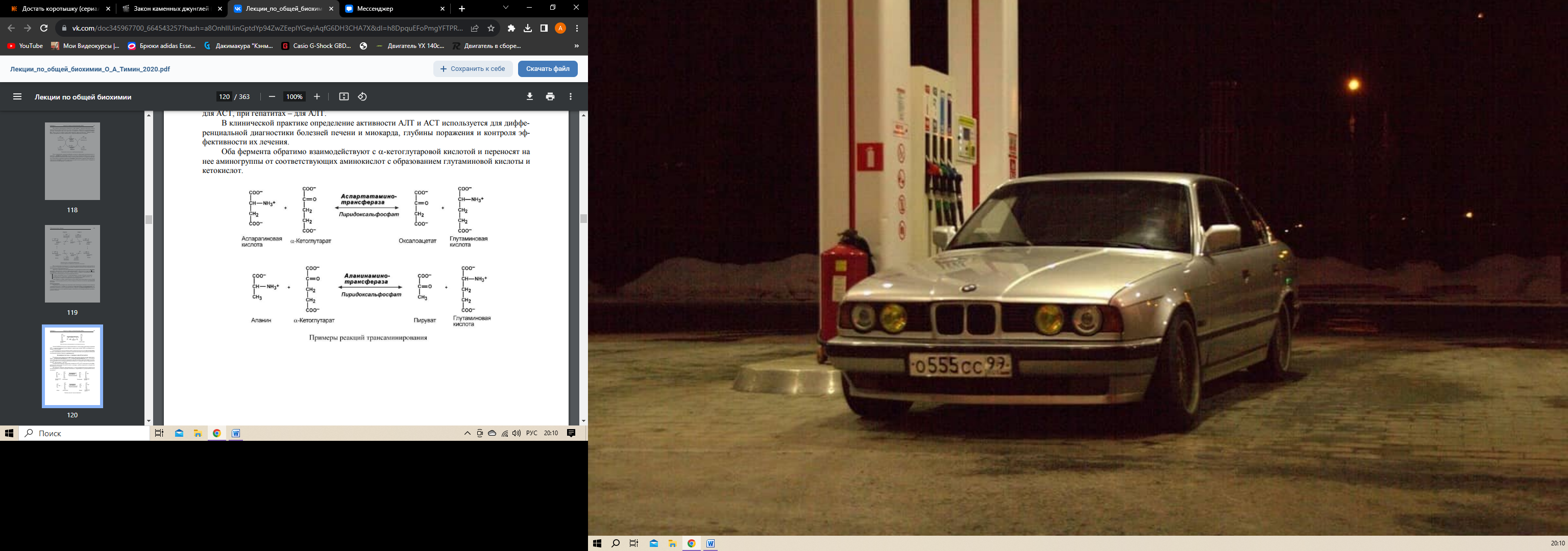Toggle the PDF sidebar hamburger menu

(x=17, y=97)
